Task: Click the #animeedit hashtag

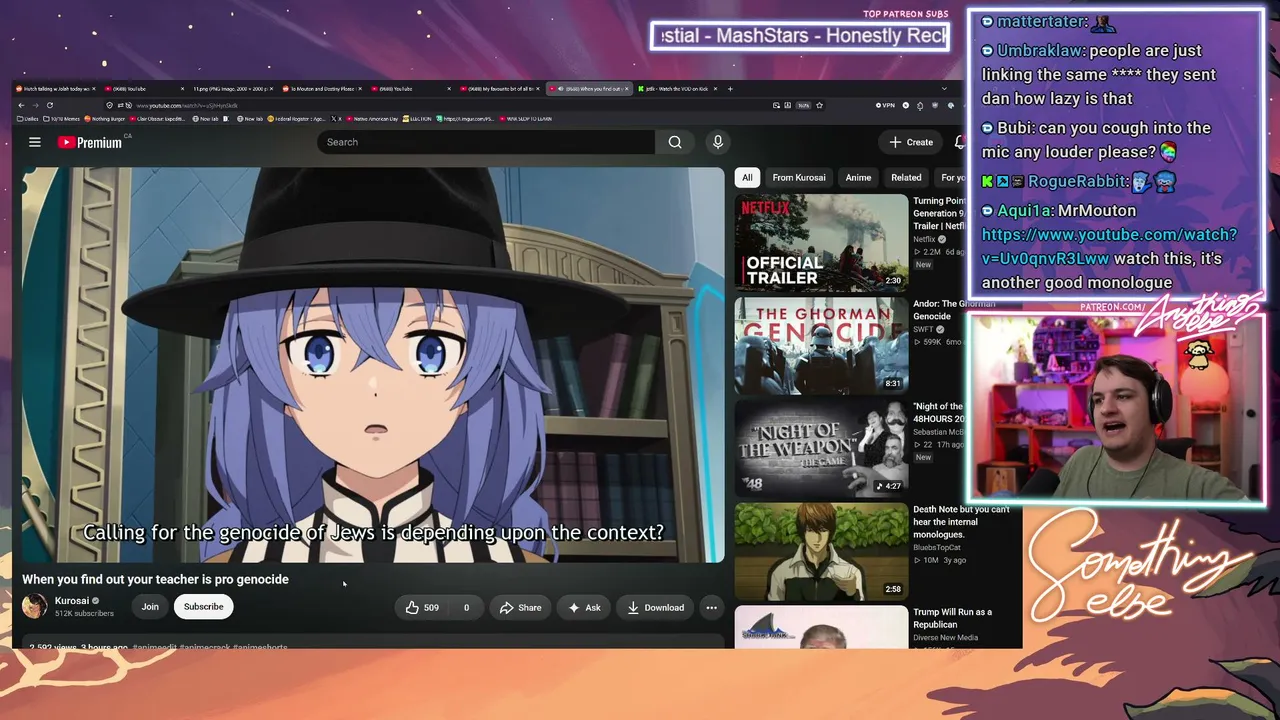Action: (x=154, y=647)
